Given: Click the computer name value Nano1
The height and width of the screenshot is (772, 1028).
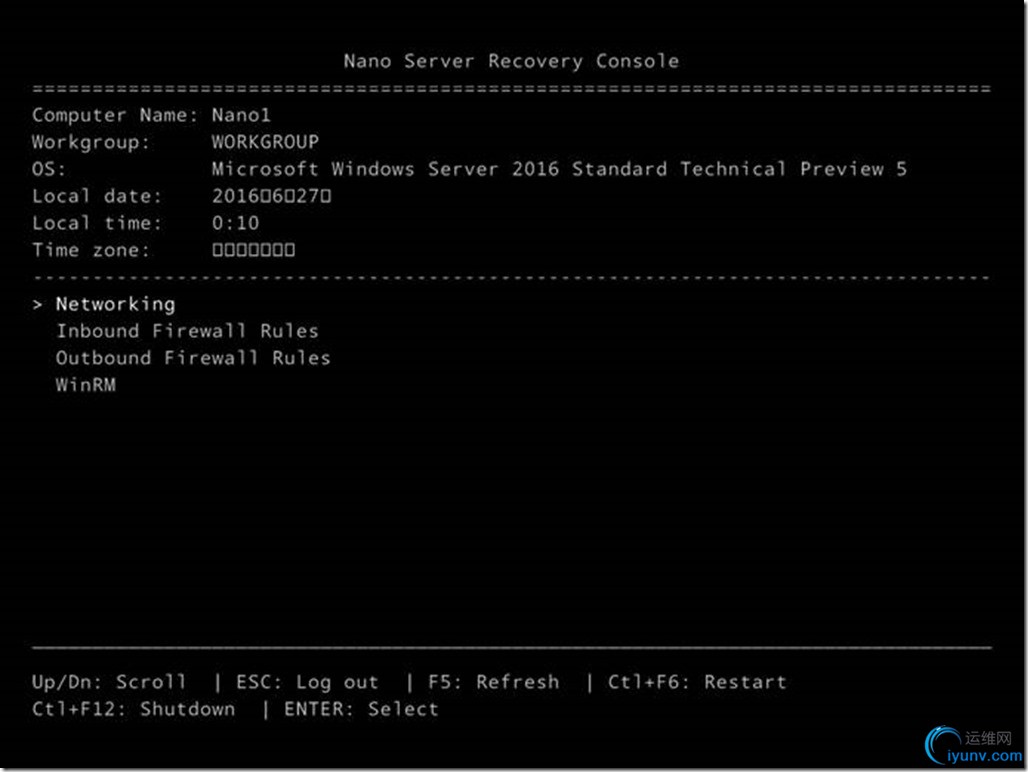Looking at the screenshot, I should click(x=241, y=115).
